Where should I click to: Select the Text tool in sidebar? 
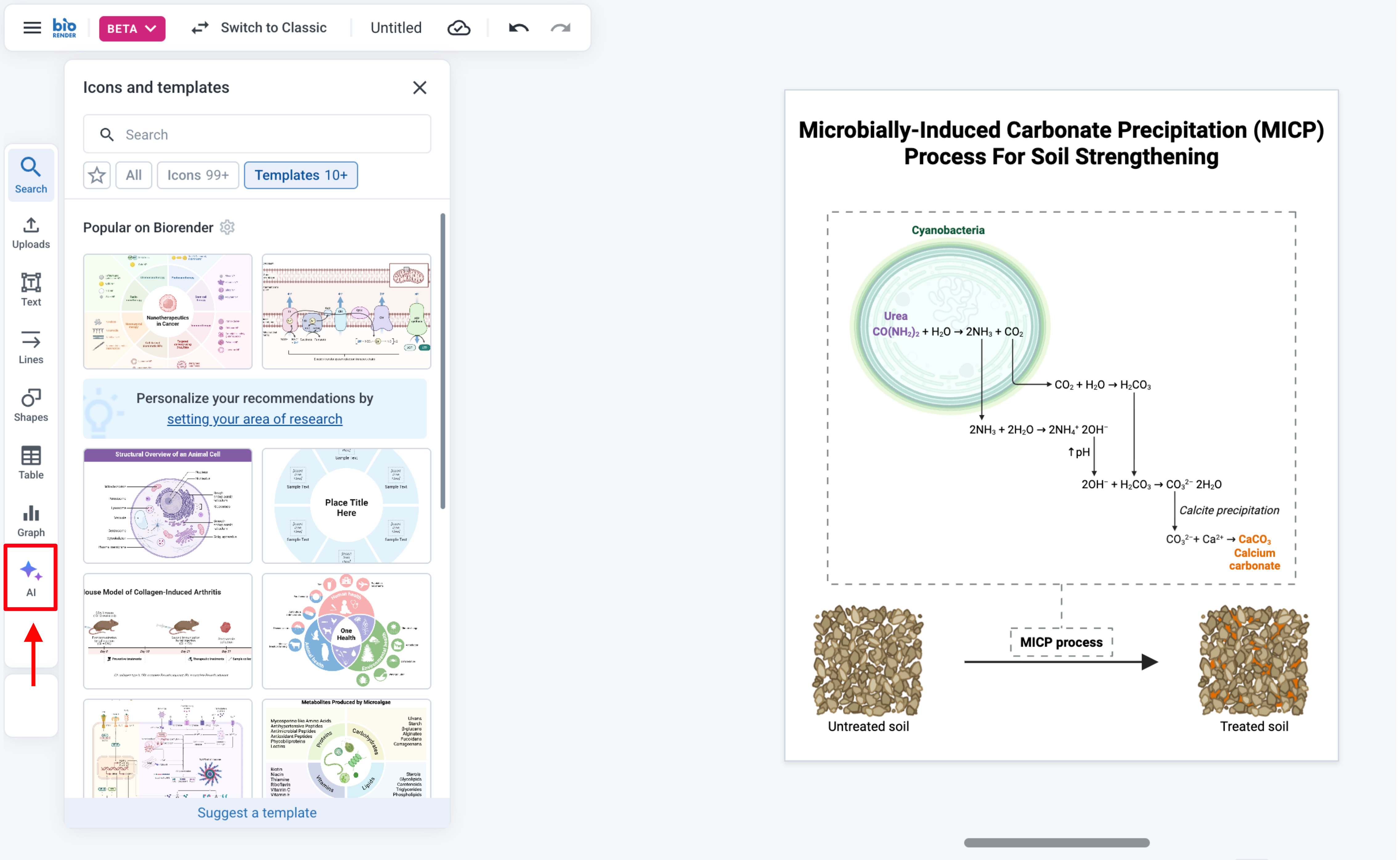click(31, 290)
